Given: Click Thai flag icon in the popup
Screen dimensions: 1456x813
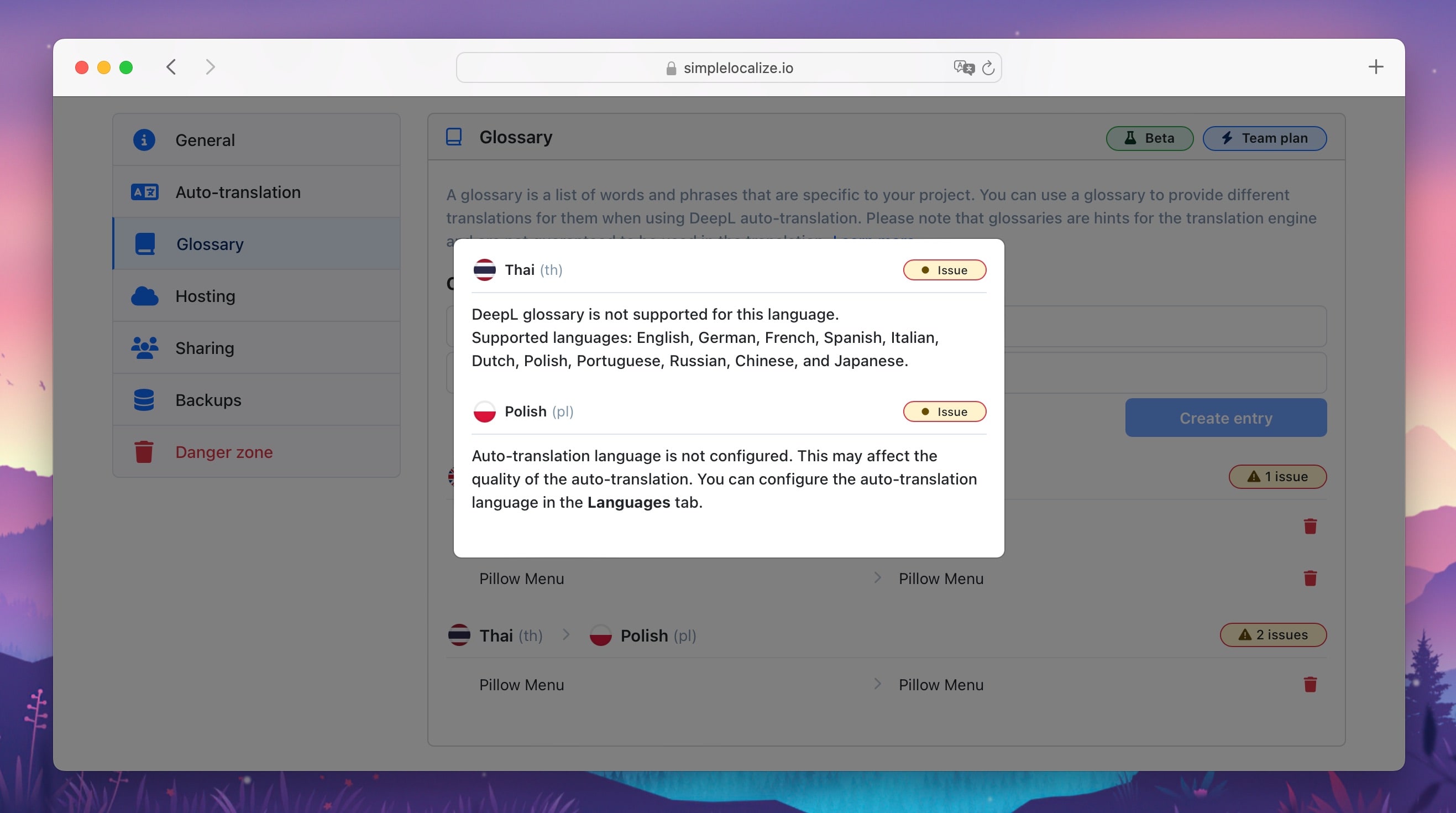Looking at the screenshot, I should (x=484, y=270).
